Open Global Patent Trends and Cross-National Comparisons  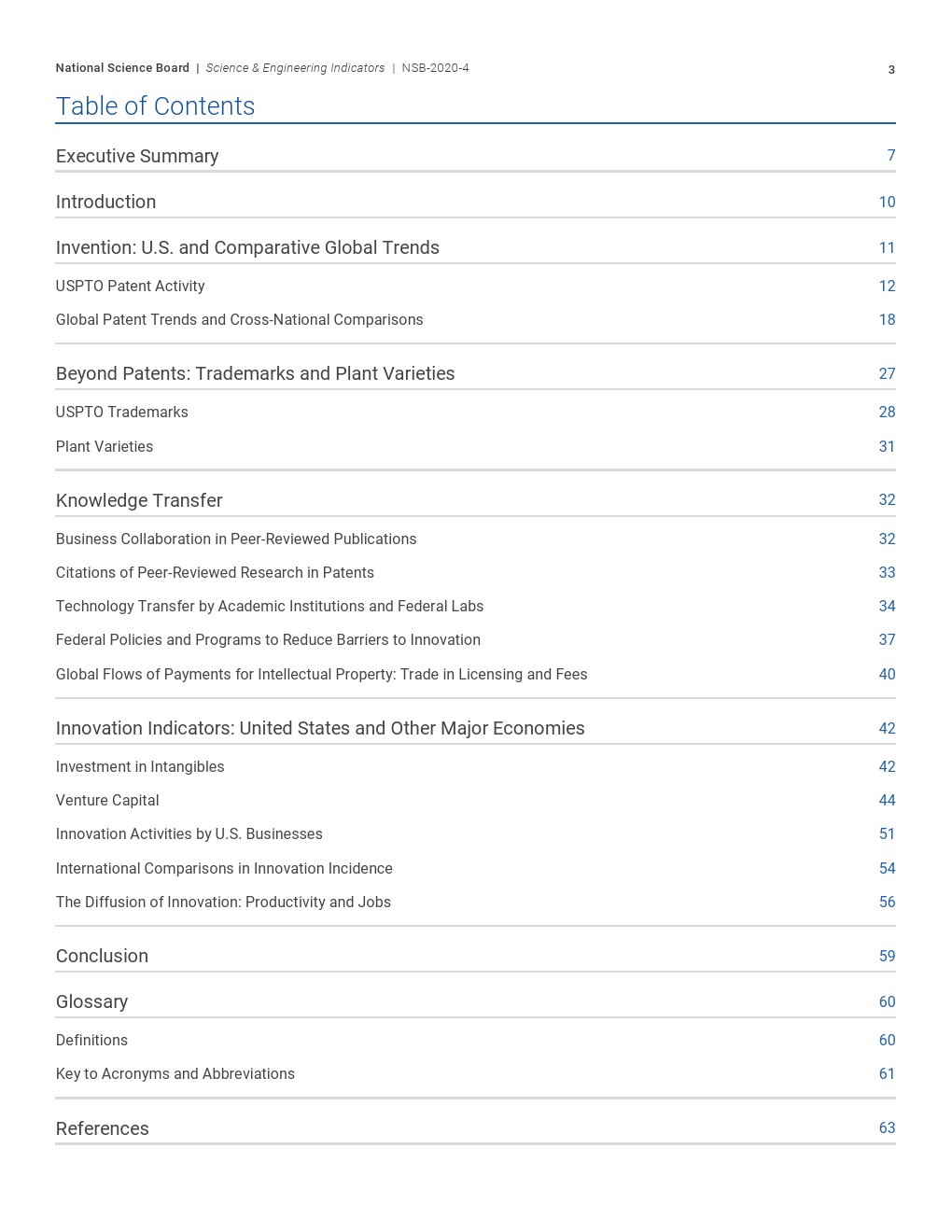(x=239, y=319)
